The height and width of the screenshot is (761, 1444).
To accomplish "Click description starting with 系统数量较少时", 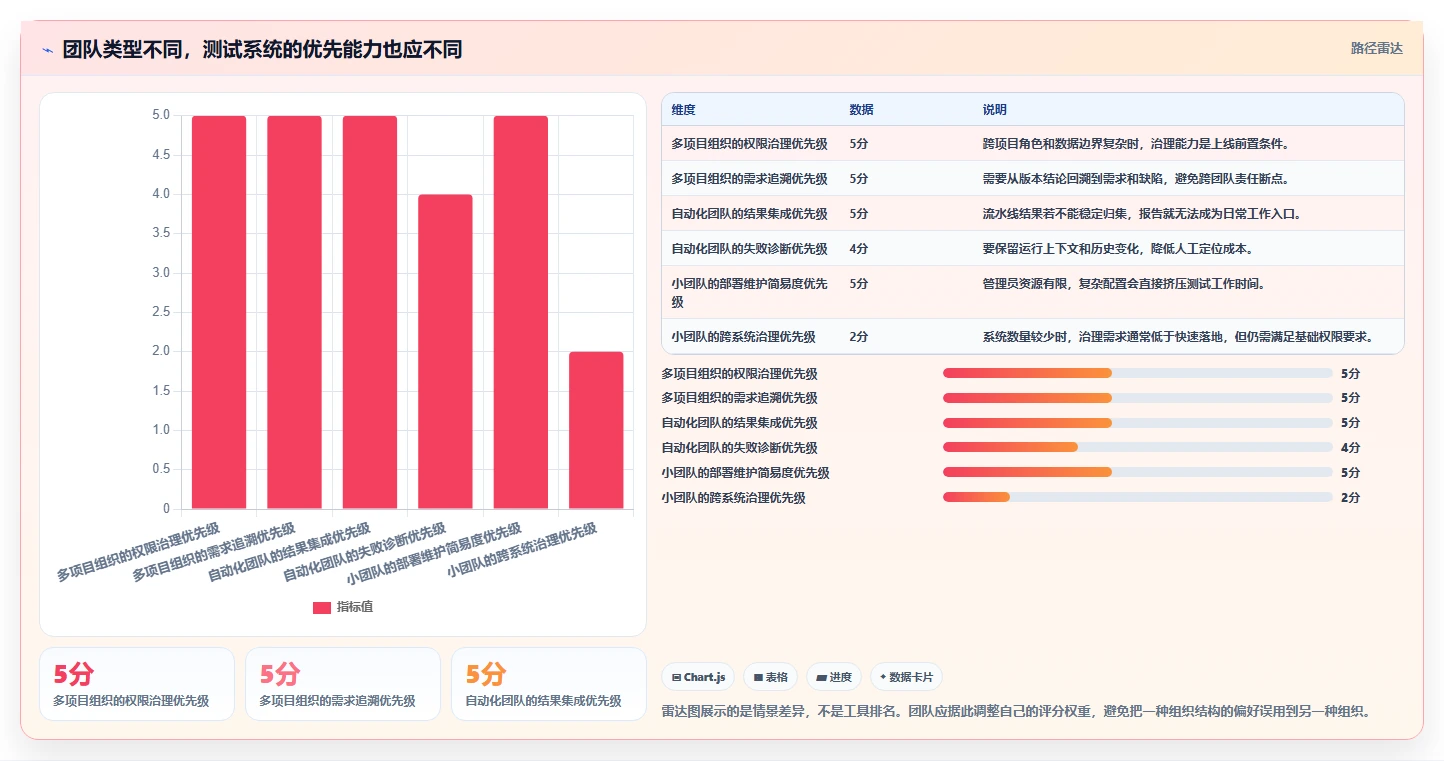I will pos(1178,337).
